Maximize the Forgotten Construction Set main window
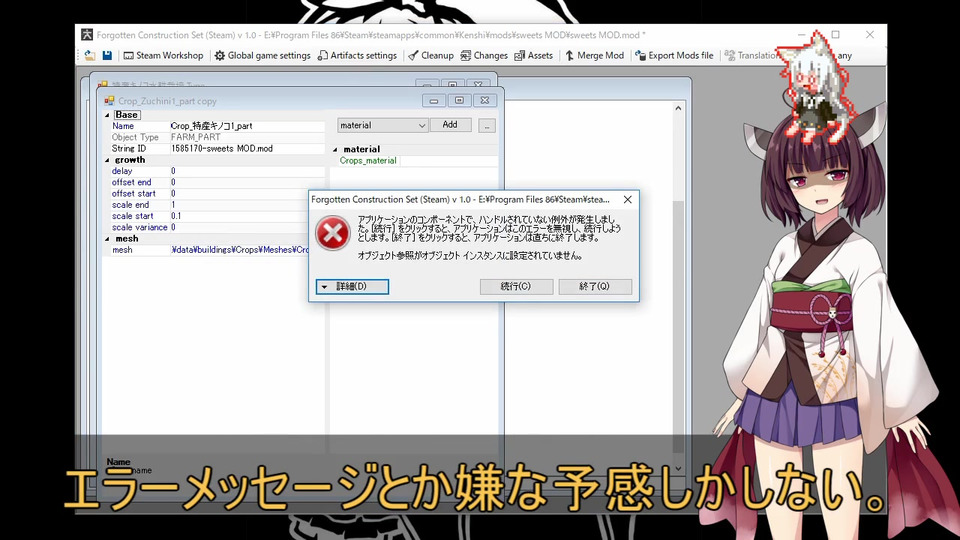The height and width of the screenshot is (540, 960). (835, 35)
